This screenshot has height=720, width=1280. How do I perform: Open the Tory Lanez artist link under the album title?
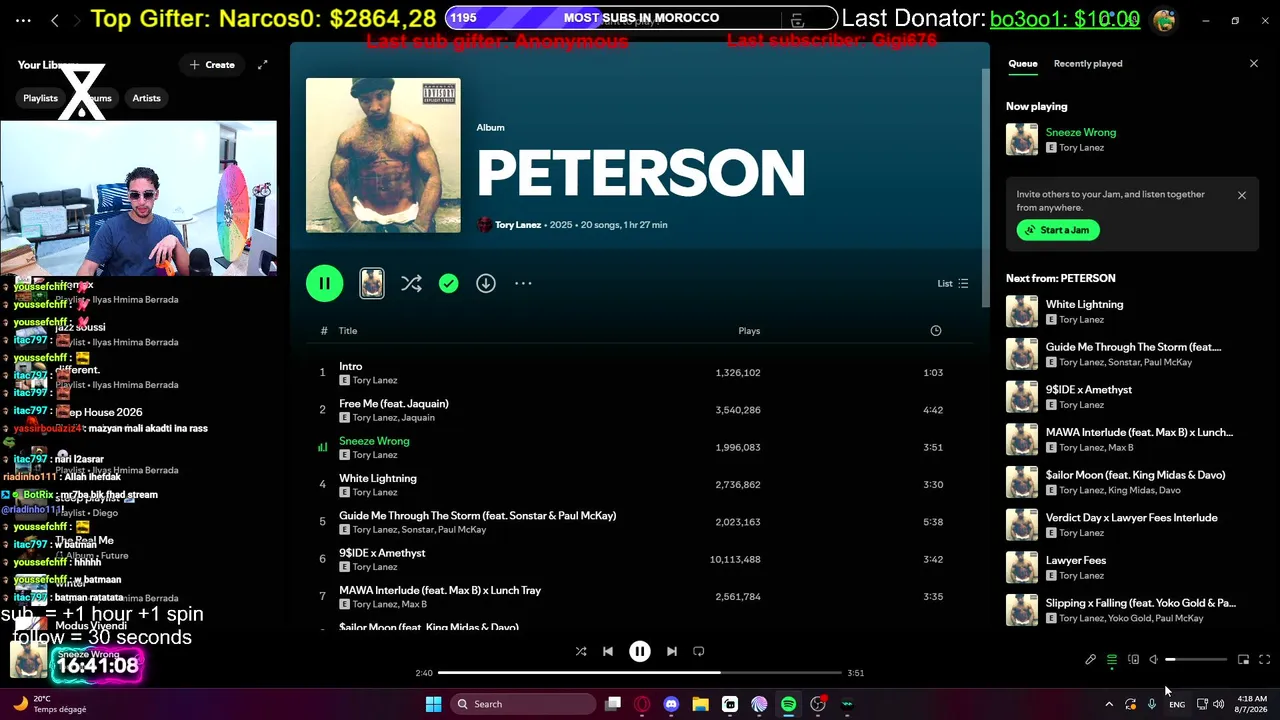518,225
